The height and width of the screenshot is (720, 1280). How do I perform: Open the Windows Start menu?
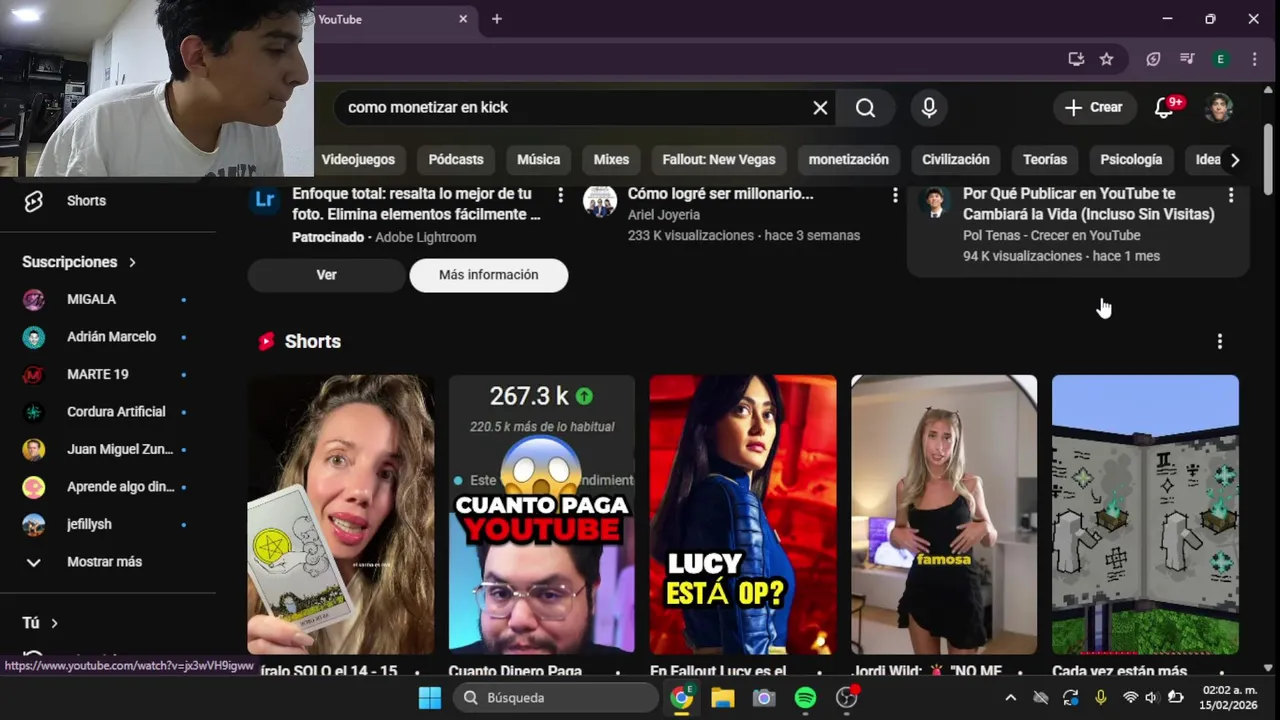click(x=430, y=698)
